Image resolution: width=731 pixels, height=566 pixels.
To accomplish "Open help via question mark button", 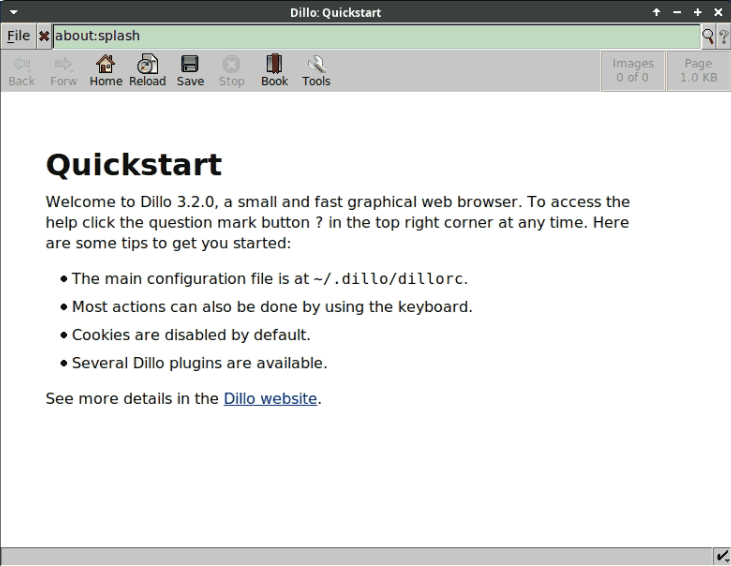I will [723, 36].
